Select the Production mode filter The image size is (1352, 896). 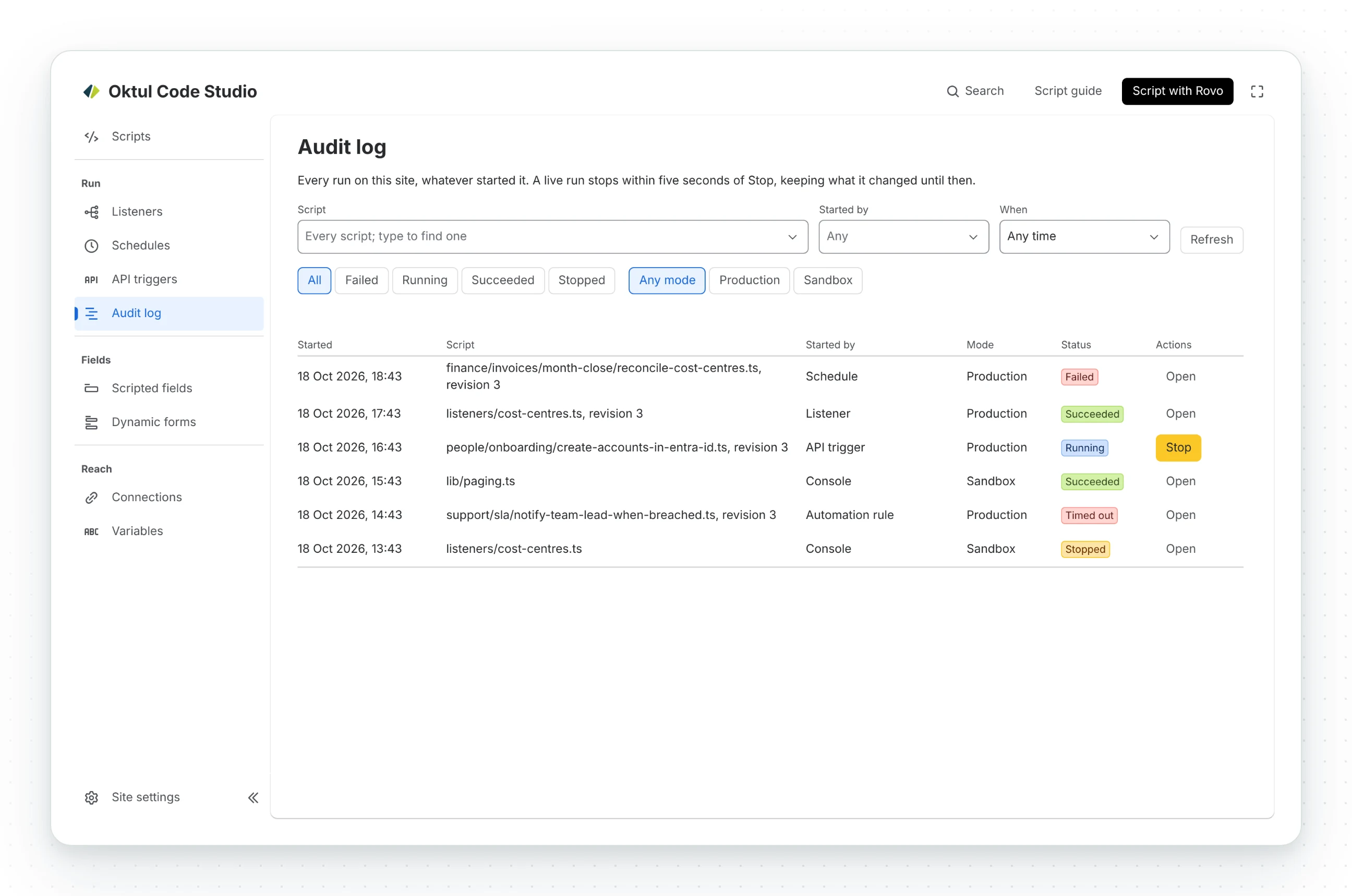pyautogui.click(x=749, y=281)
